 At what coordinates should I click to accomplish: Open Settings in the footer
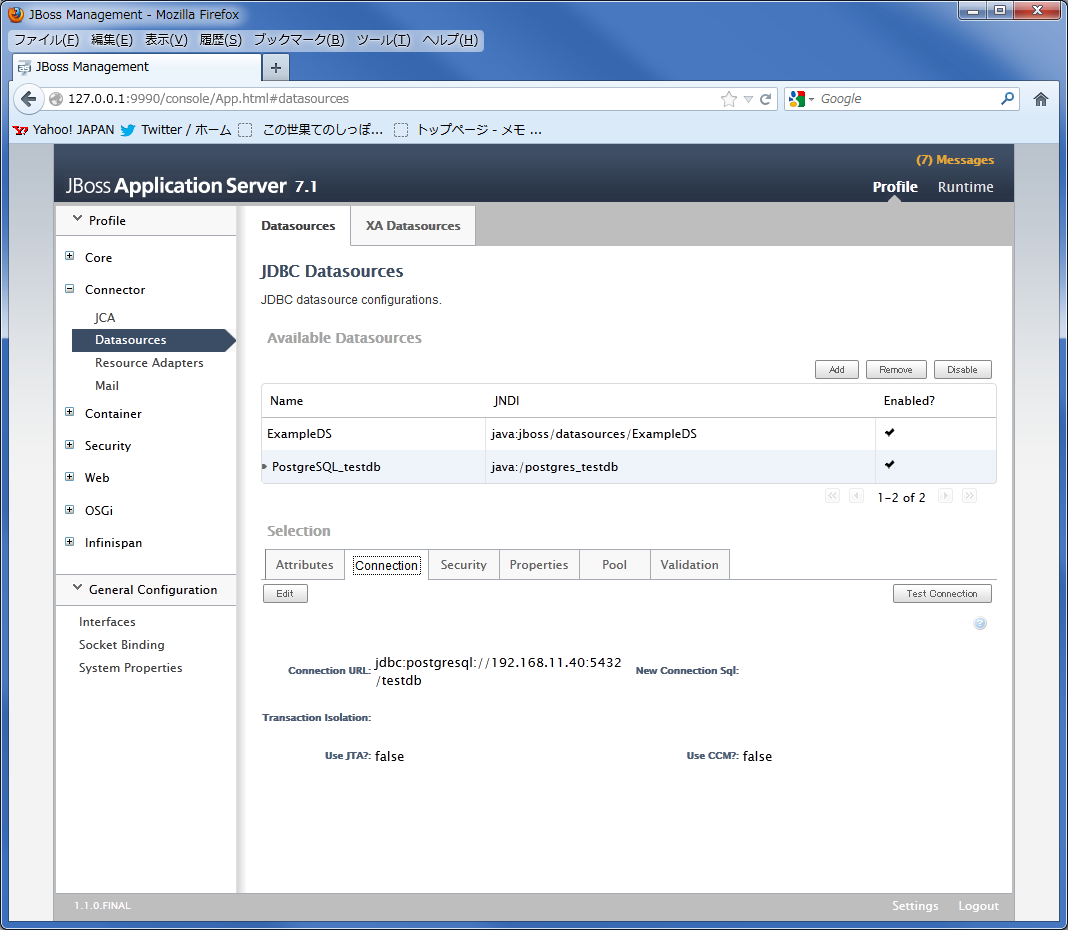pyautogui.click(x=915, y=905)
